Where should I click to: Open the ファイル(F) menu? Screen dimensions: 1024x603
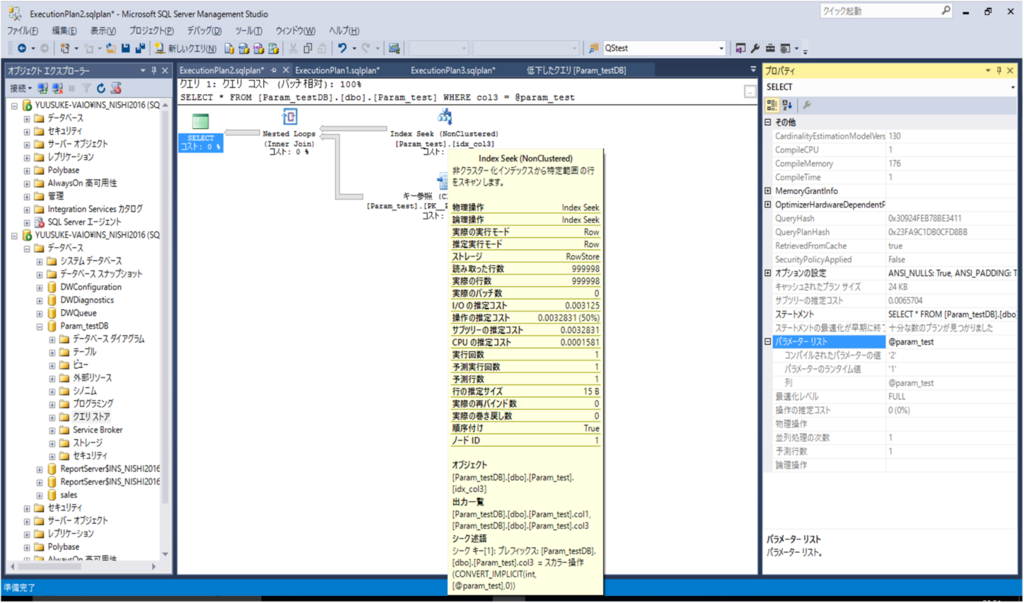pyautogui.click(x=22, y=31)
